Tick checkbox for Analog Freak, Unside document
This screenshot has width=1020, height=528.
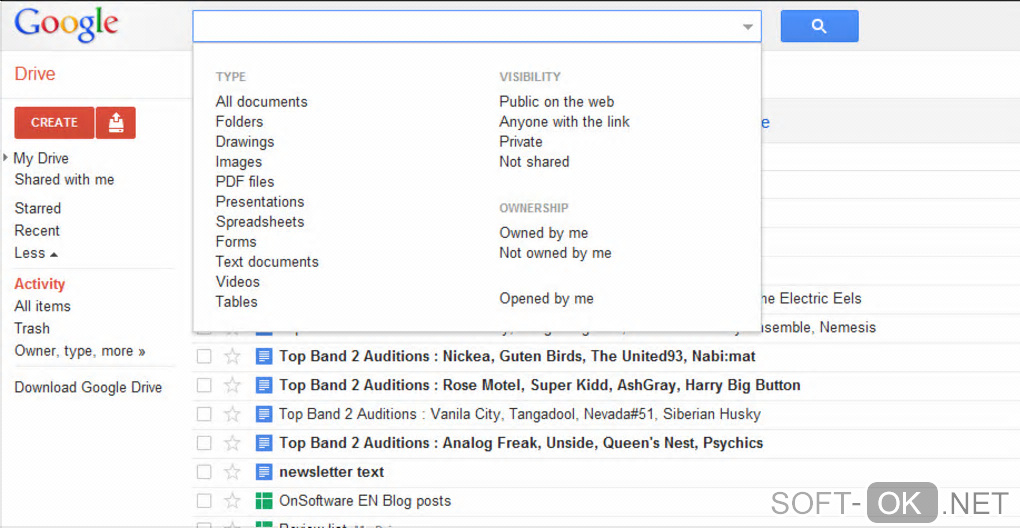(204, 443)
